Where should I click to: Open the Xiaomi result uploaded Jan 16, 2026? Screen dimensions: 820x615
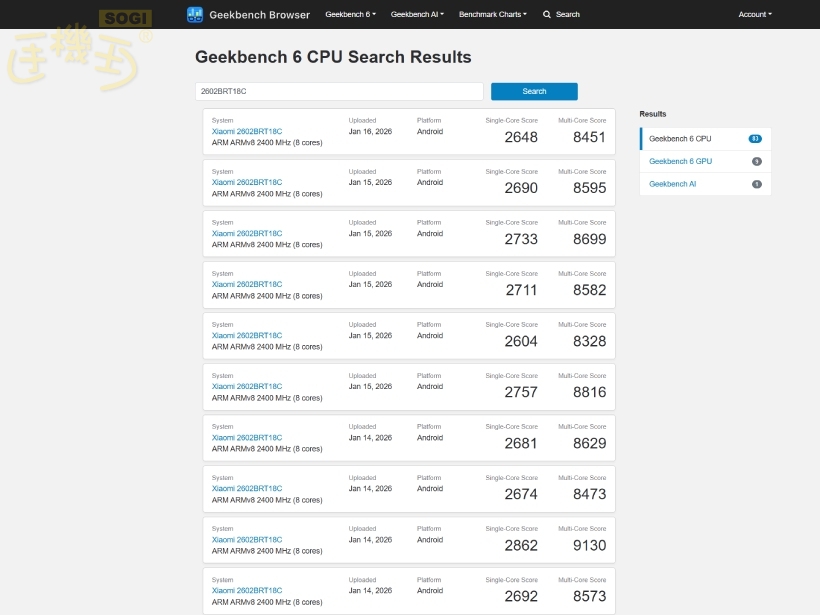coord(247,131)
